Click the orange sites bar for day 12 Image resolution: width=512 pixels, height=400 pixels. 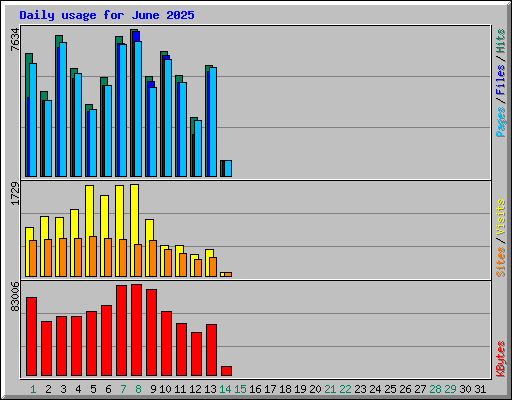[x=198, y=268]
